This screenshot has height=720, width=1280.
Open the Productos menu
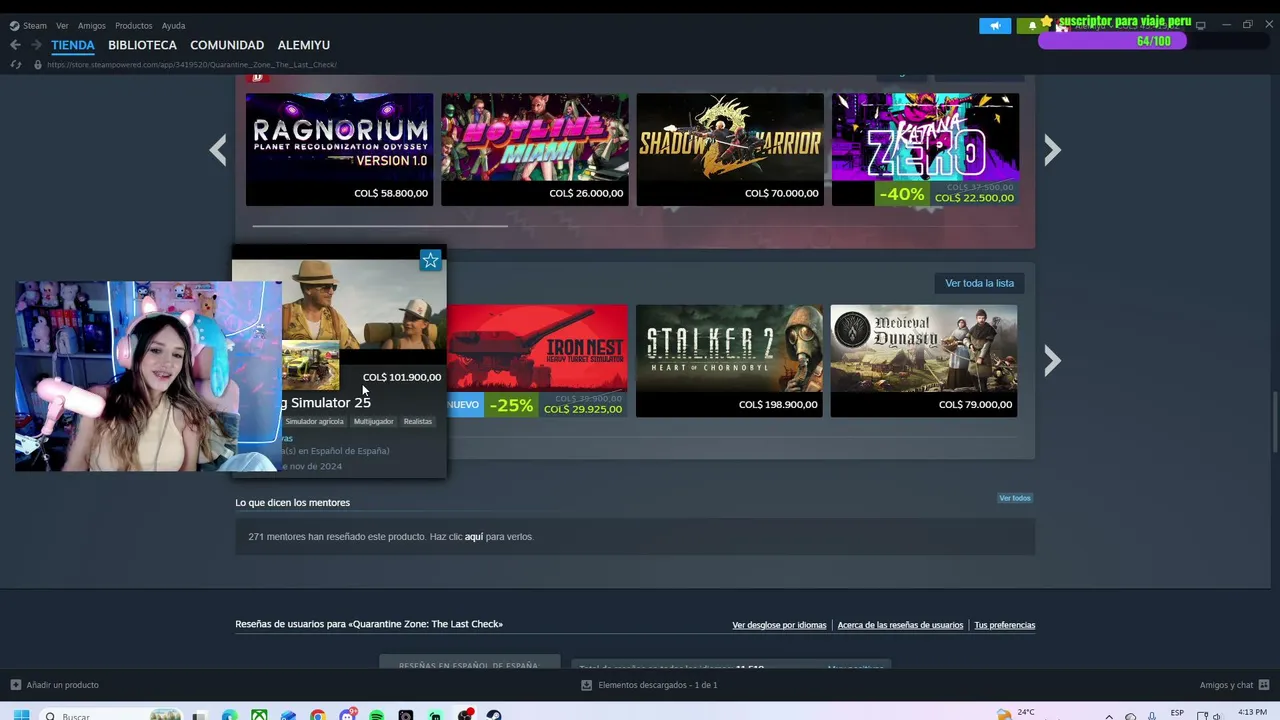(x=134, y=26)
